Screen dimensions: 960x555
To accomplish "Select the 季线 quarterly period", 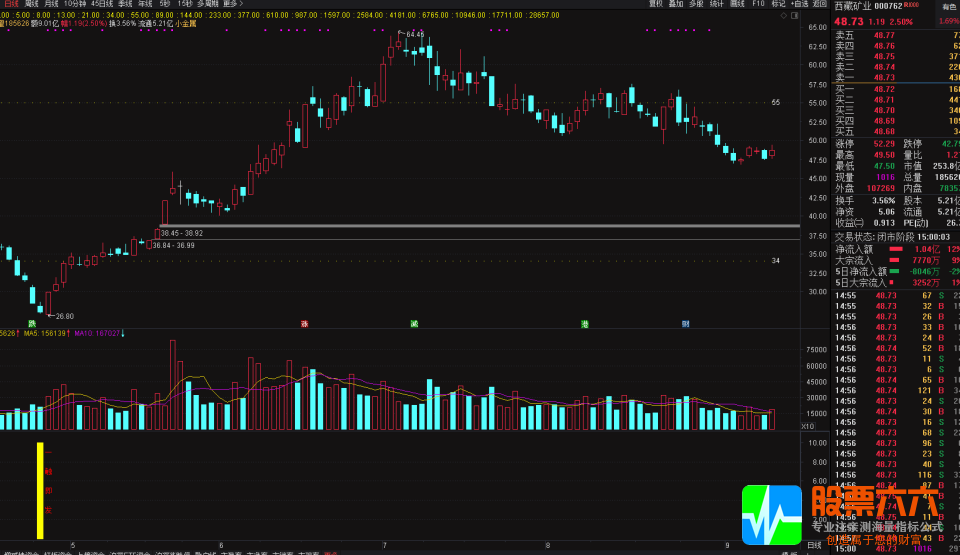I will coord(125,4).
